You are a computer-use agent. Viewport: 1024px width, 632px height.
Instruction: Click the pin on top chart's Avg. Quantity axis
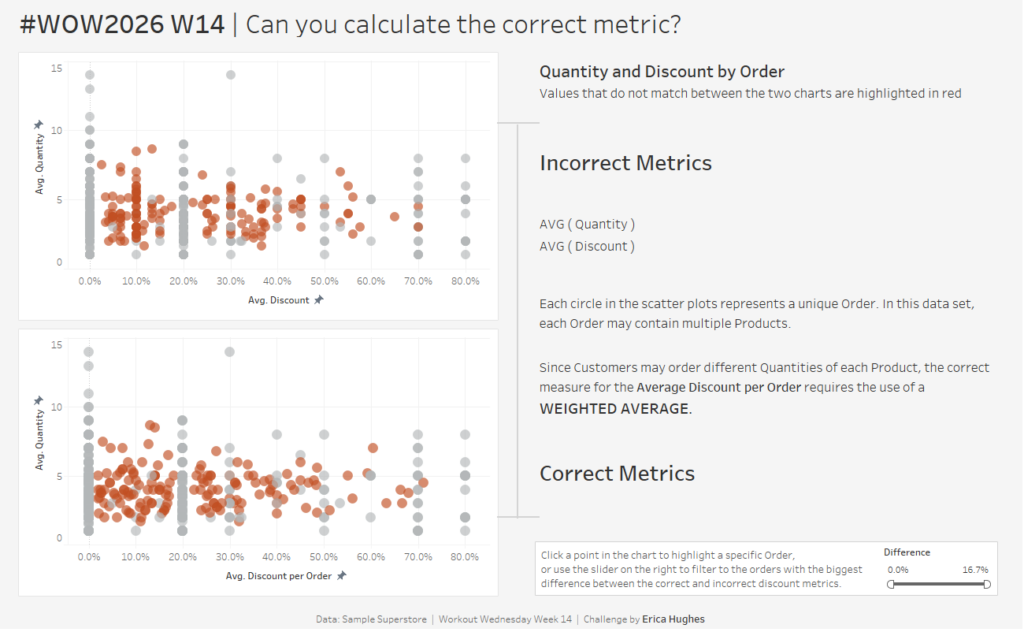[x=38, y=125]
